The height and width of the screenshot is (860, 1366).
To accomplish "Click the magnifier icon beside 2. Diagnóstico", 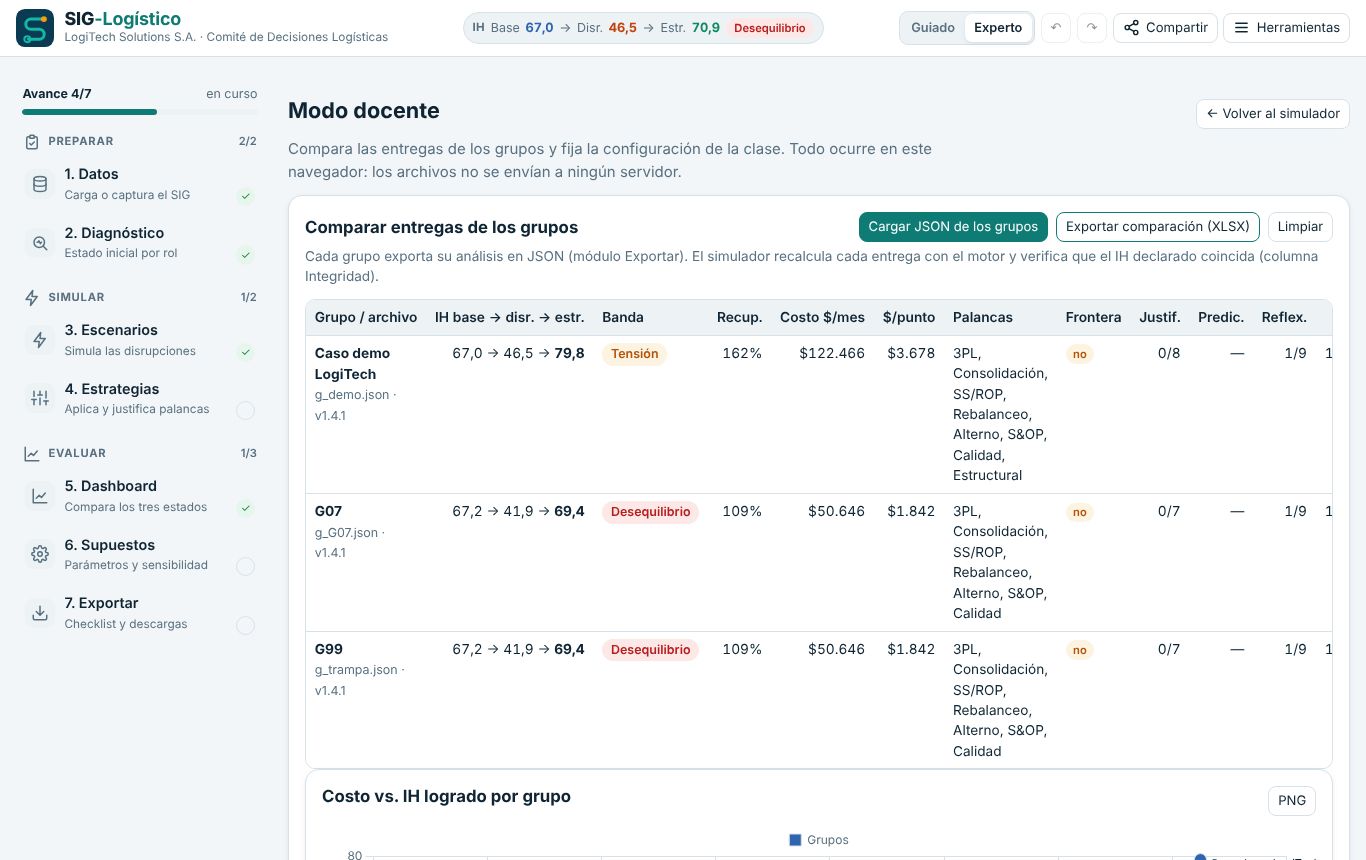I will click(x=40, y=243).
